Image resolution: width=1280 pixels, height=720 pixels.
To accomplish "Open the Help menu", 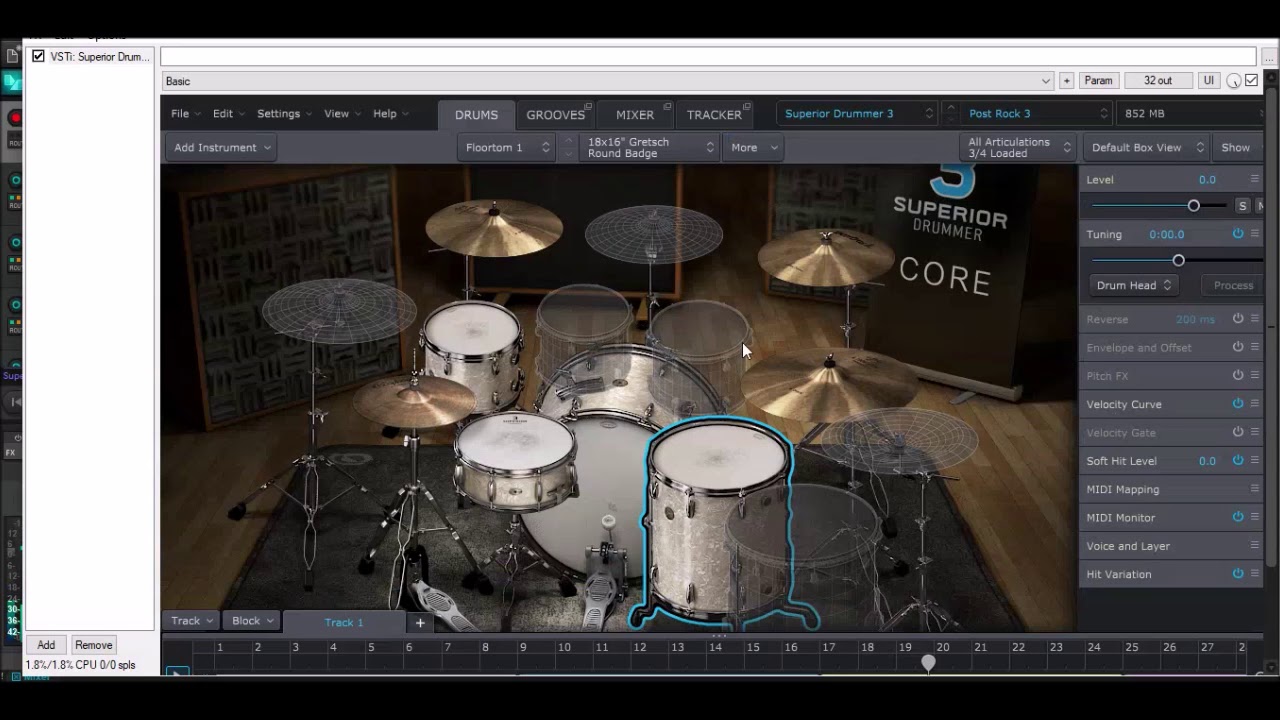I will pyautogui.click(x=390, y=114).
